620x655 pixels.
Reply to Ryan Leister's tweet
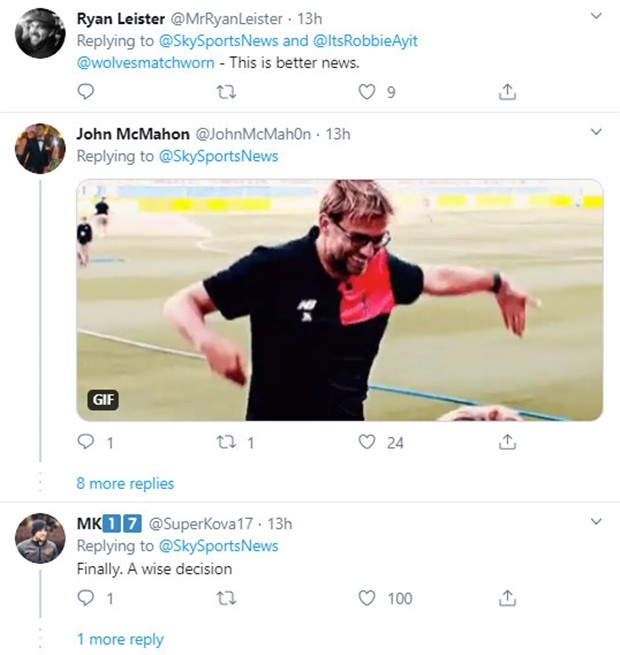tap(86, 92)
